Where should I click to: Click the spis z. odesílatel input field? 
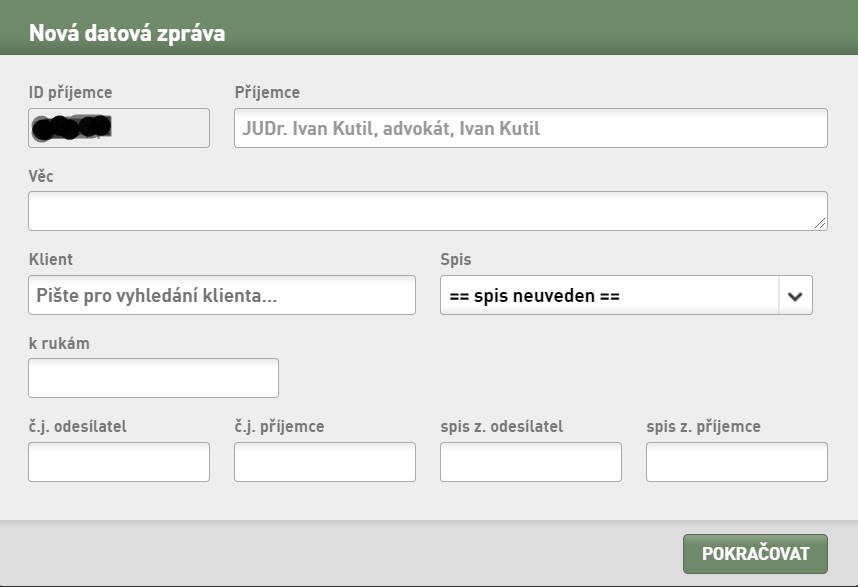(531, 462)
